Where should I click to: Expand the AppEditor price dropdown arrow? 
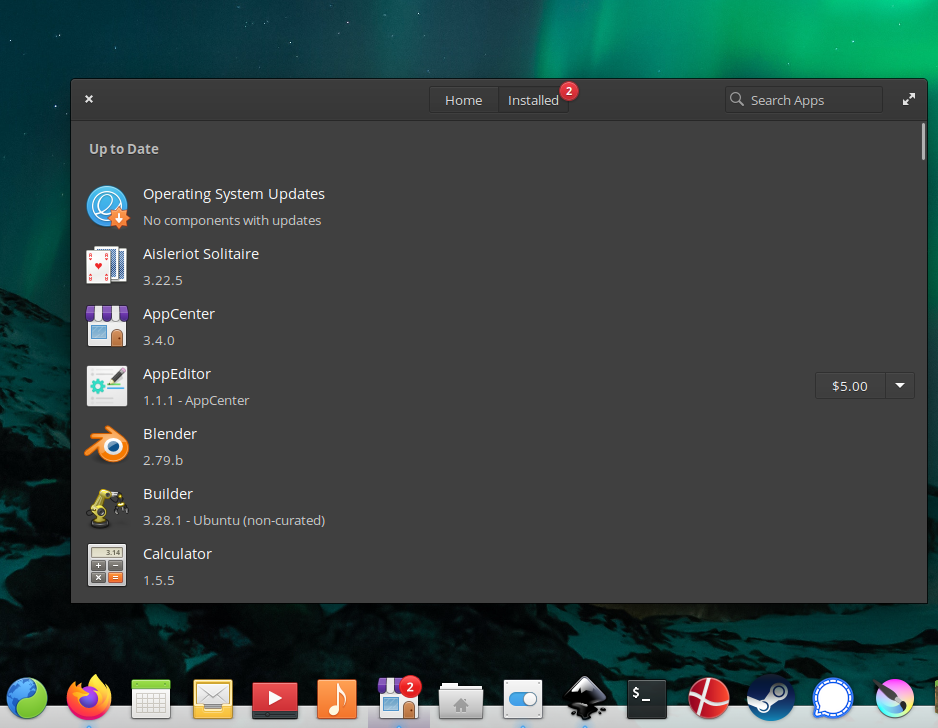coord(900,386)
